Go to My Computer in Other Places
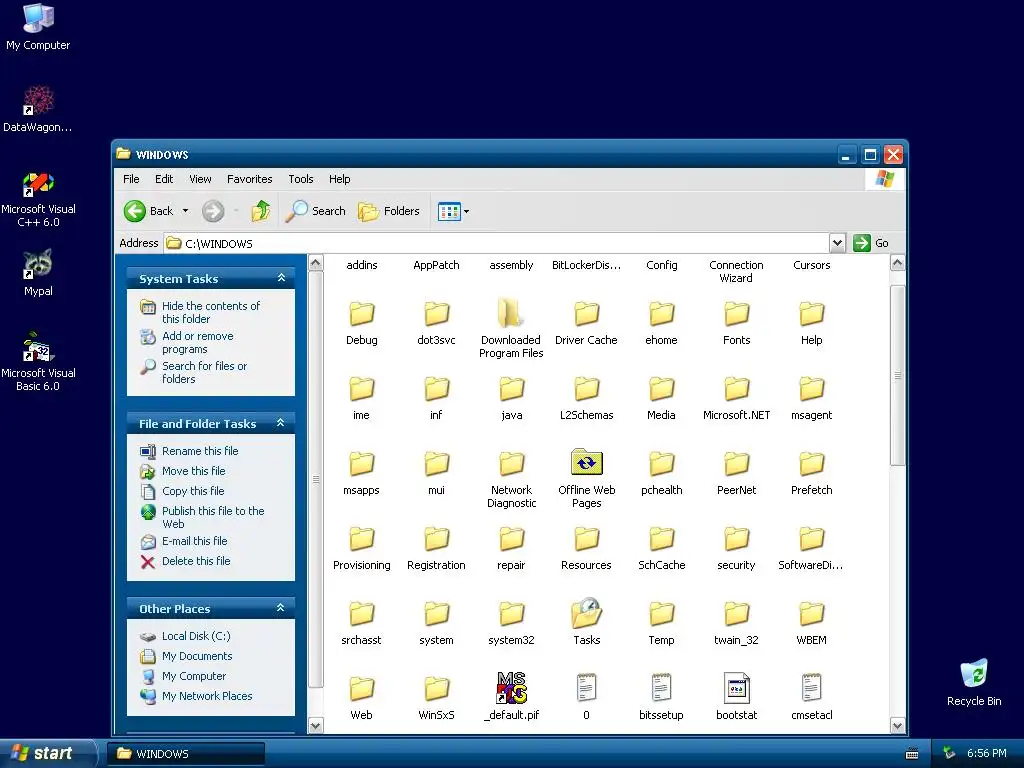Screen dimensions: 1024x768 [x=193, y=677]
